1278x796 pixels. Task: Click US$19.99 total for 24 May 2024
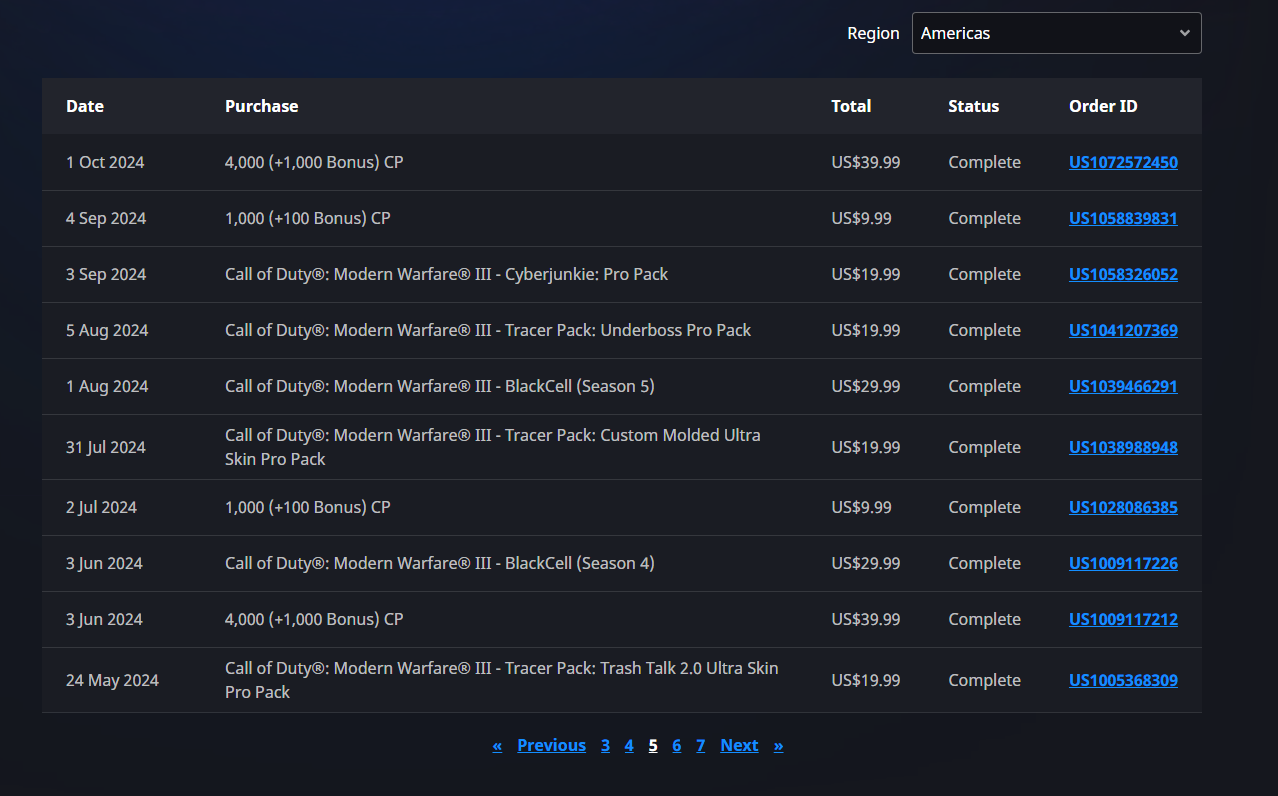tap(866, 680)
